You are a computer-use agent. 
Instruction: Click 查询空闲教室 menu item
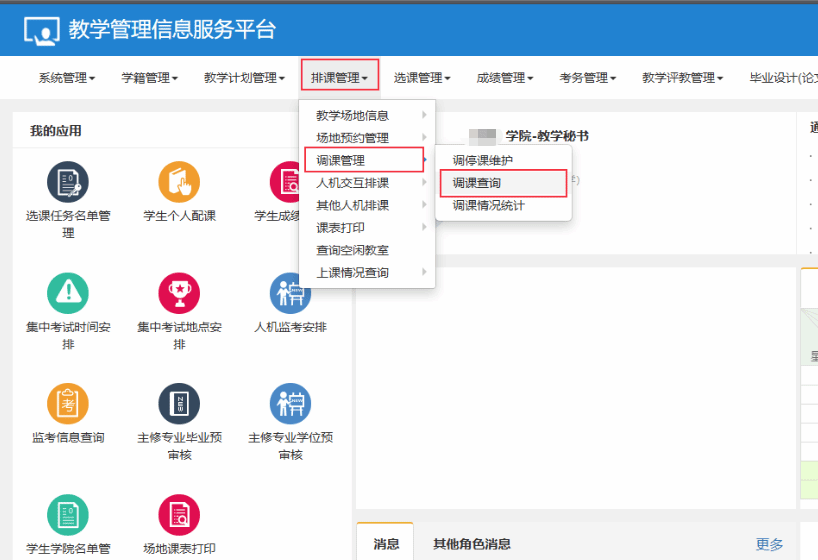[x=353, y=250]
